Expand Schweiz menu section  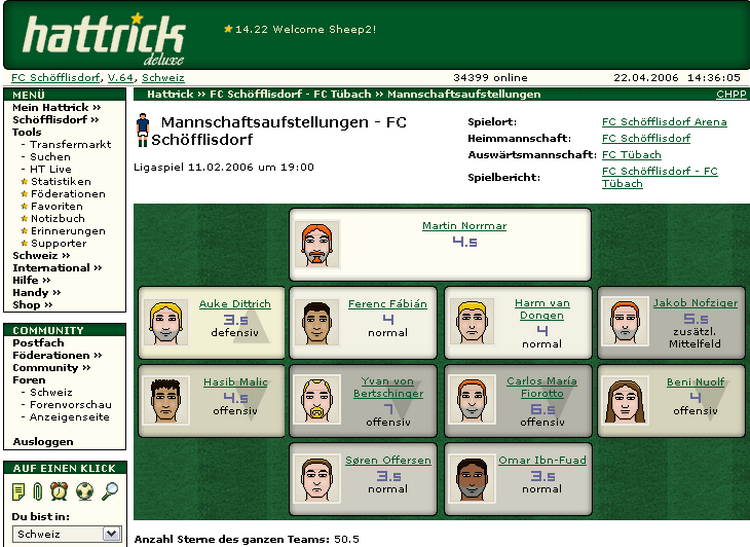pos(41,255)
